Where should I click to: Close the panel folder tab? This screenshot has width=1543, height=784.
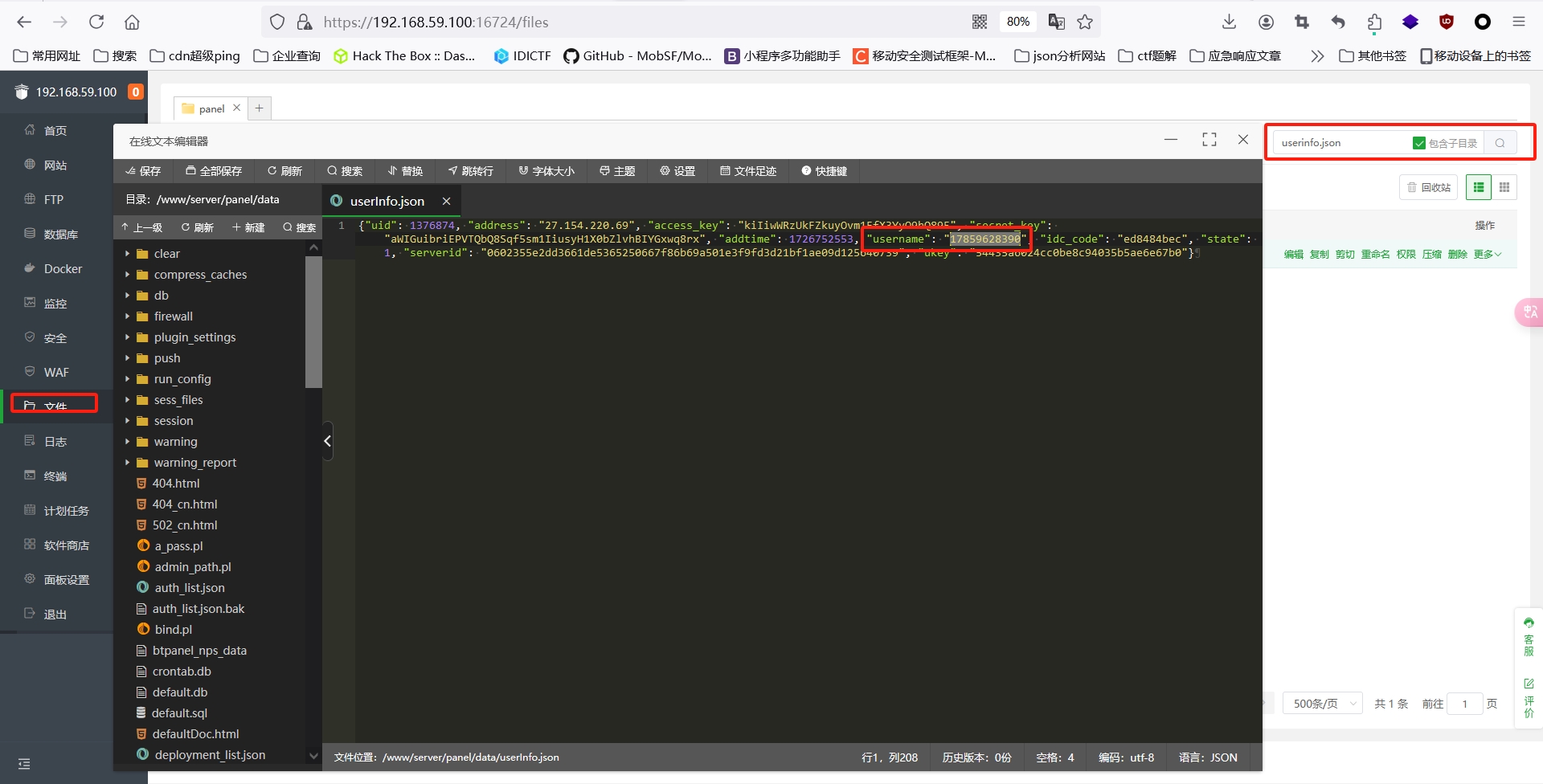236,108
